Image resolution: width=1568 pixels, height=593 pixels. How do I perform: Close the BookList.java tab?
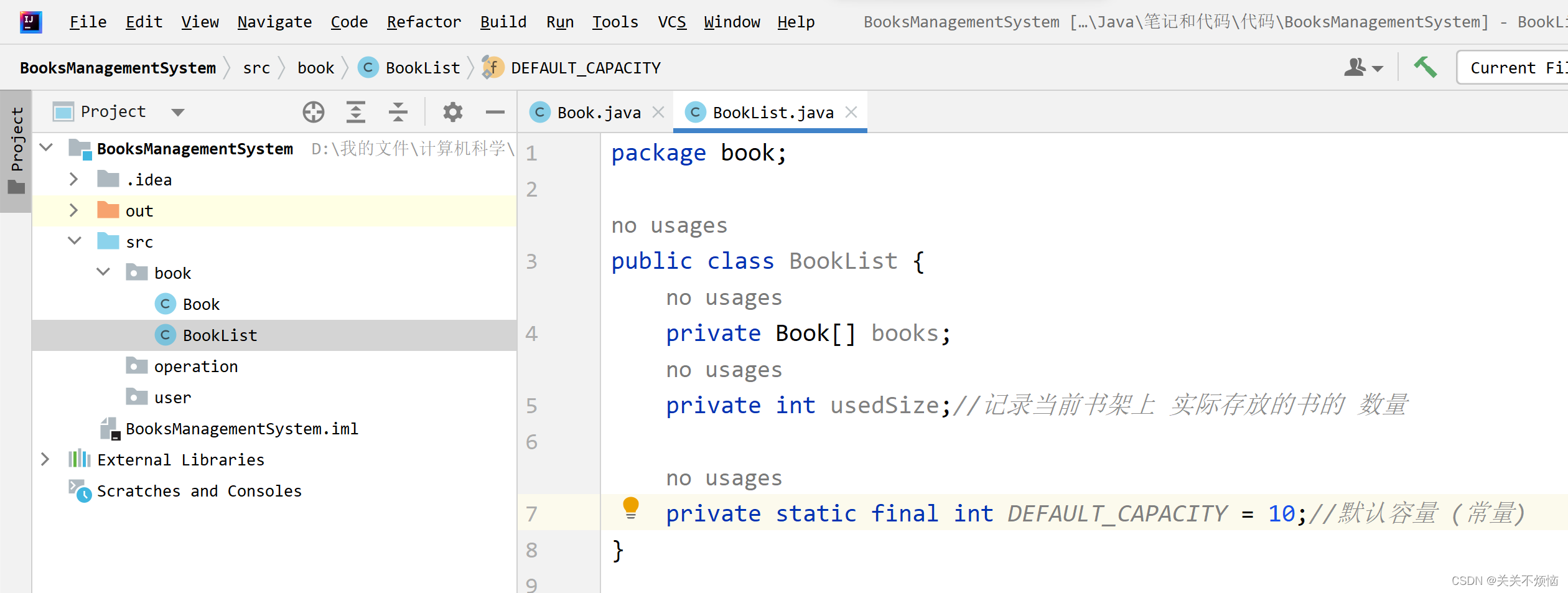click(x=851, y=112)
